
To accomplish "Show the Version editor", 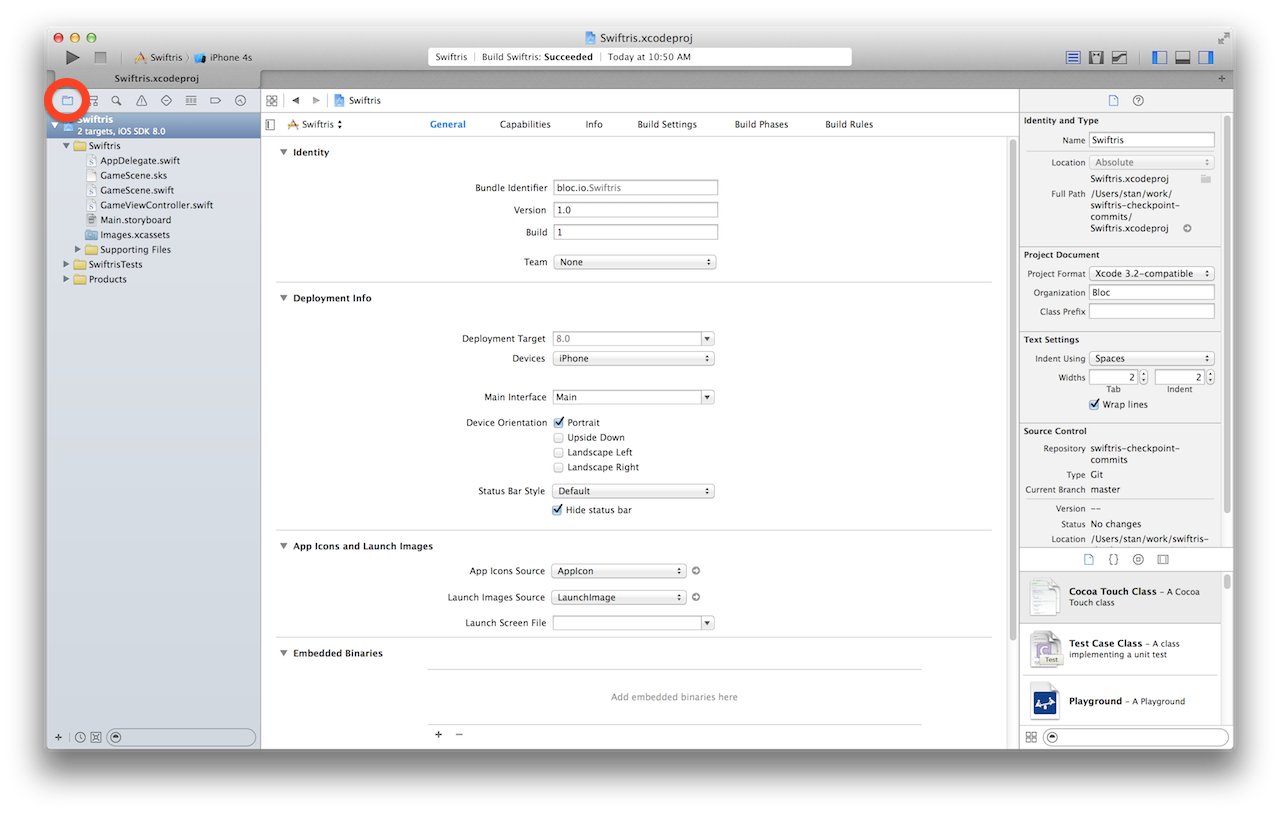I will (x=1120, y=58).
